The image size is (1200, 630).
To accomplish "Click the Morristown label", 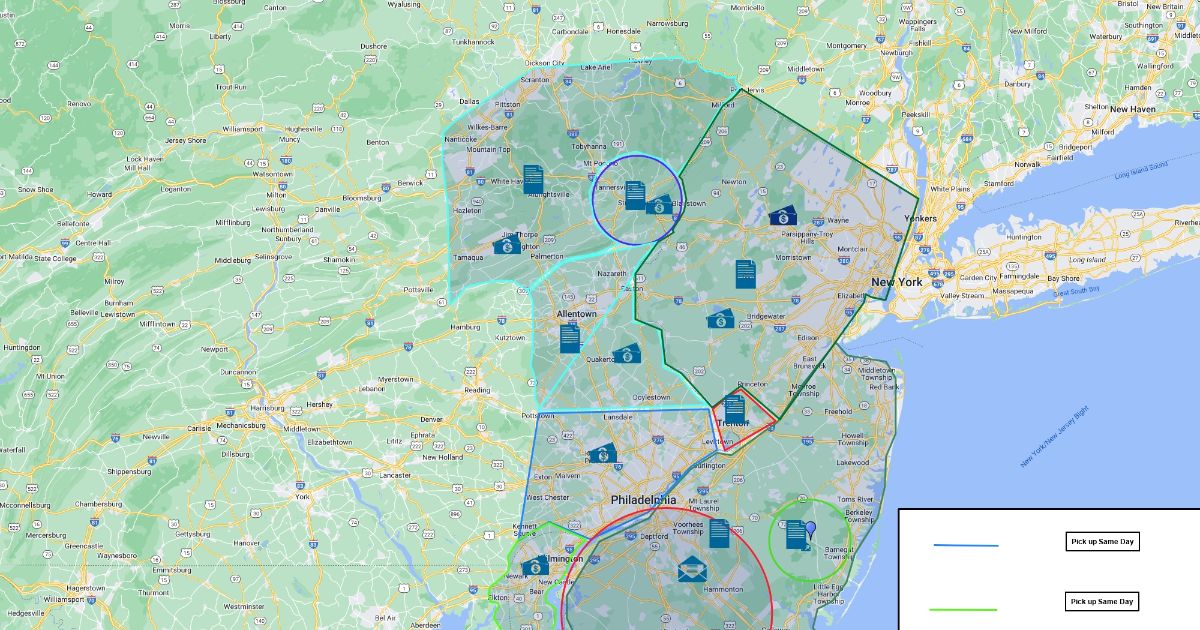I will [794, 257].
